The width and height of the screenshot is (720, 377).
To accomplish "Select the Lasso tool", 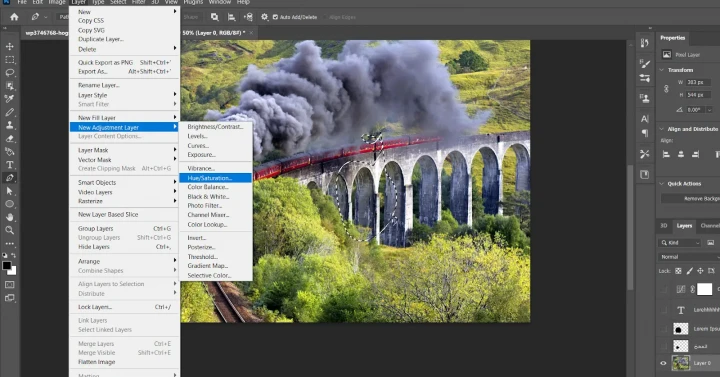I will pyautogui.click(x=10, y=73).
